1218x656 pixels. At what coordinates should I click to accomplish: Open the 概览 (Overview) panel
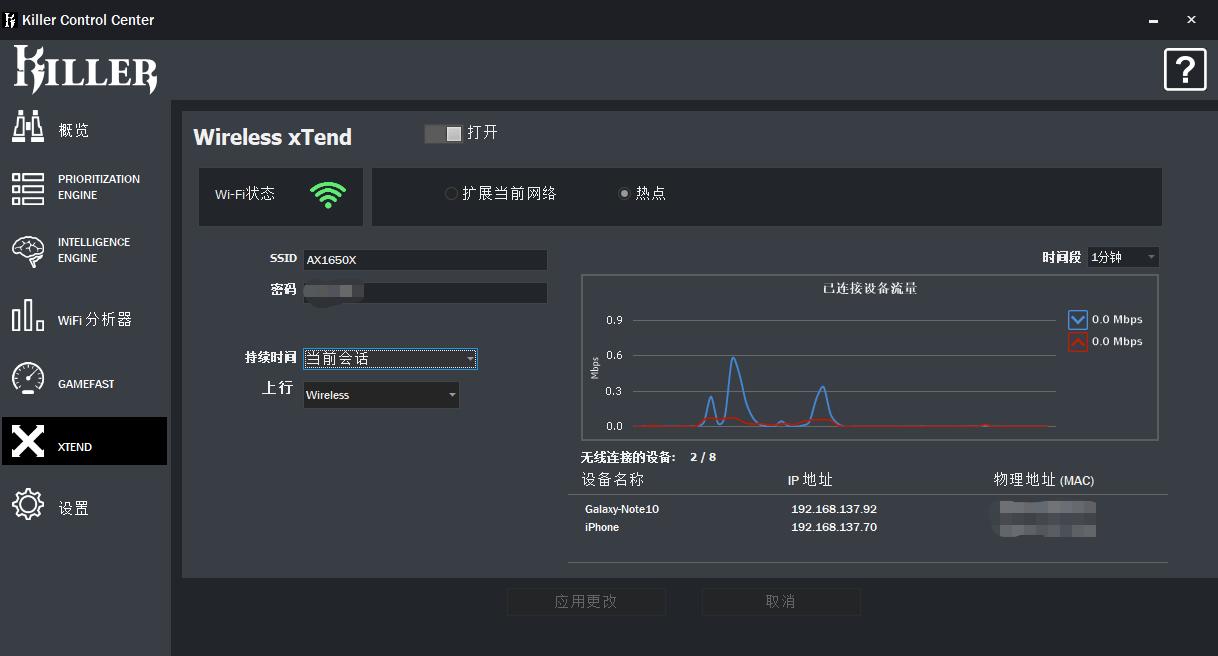(x=60, y=128)
